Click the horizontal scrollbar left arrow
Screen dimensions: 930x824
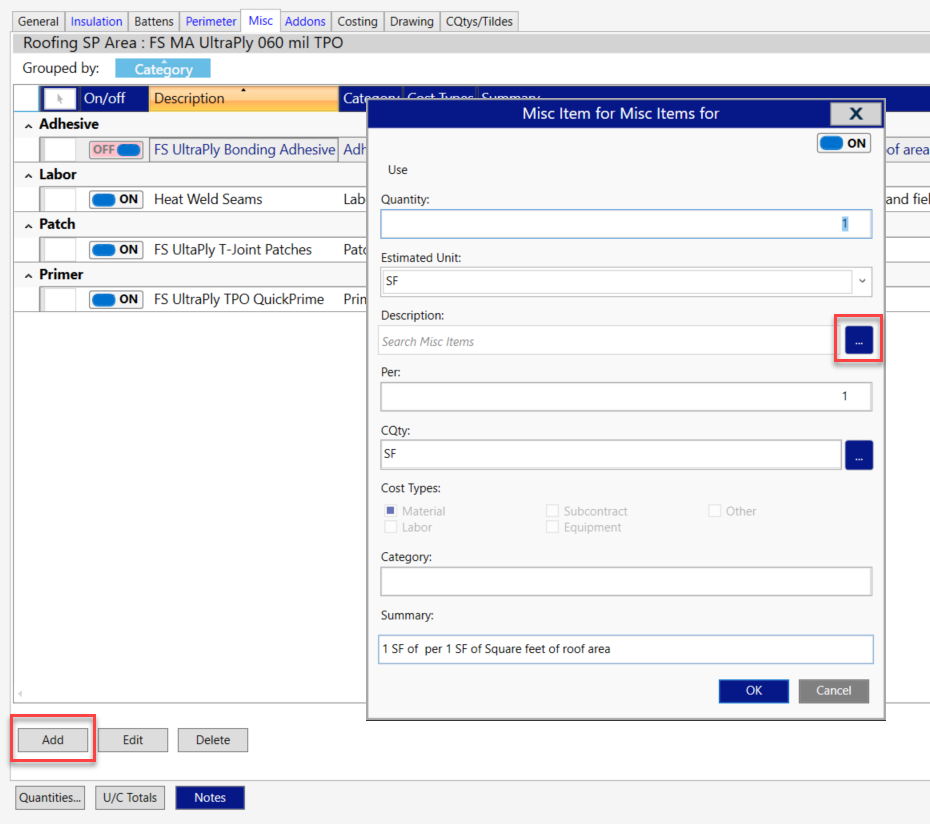point(20,693)
